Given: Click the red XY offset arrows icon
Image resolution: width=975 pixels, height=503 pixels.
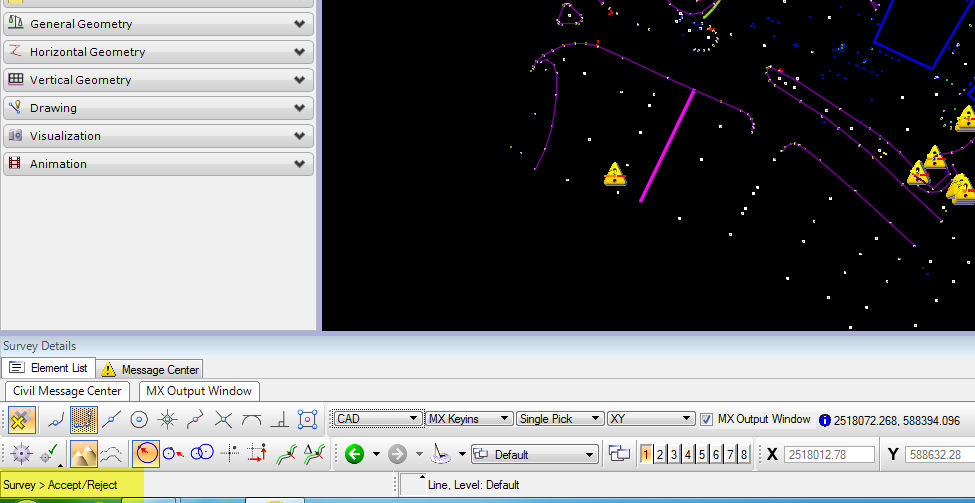Looking at the screenshot, I should click(257, 455).
